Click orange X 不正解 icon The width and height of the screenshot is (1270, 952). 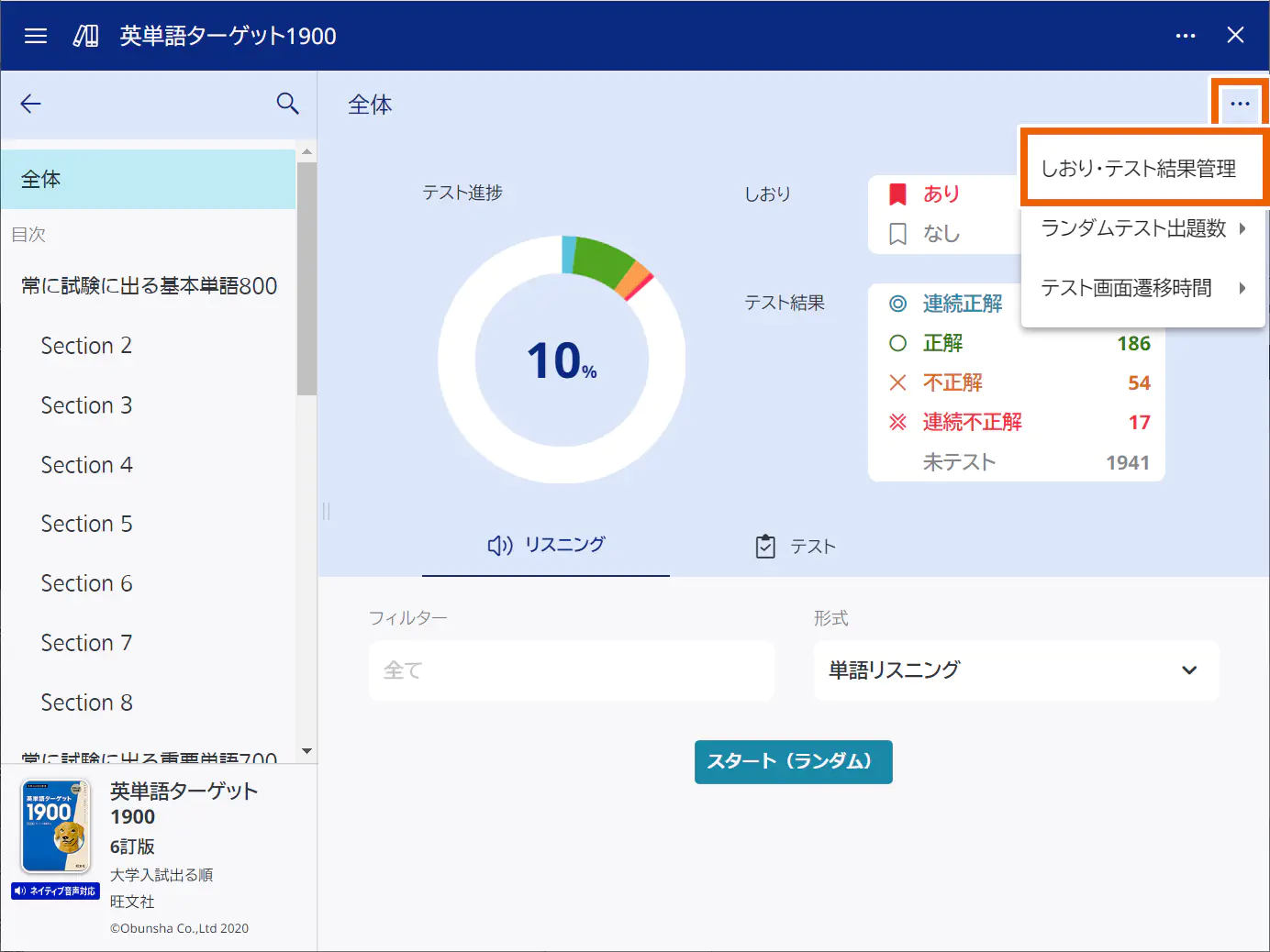click(x=898, y=382)
